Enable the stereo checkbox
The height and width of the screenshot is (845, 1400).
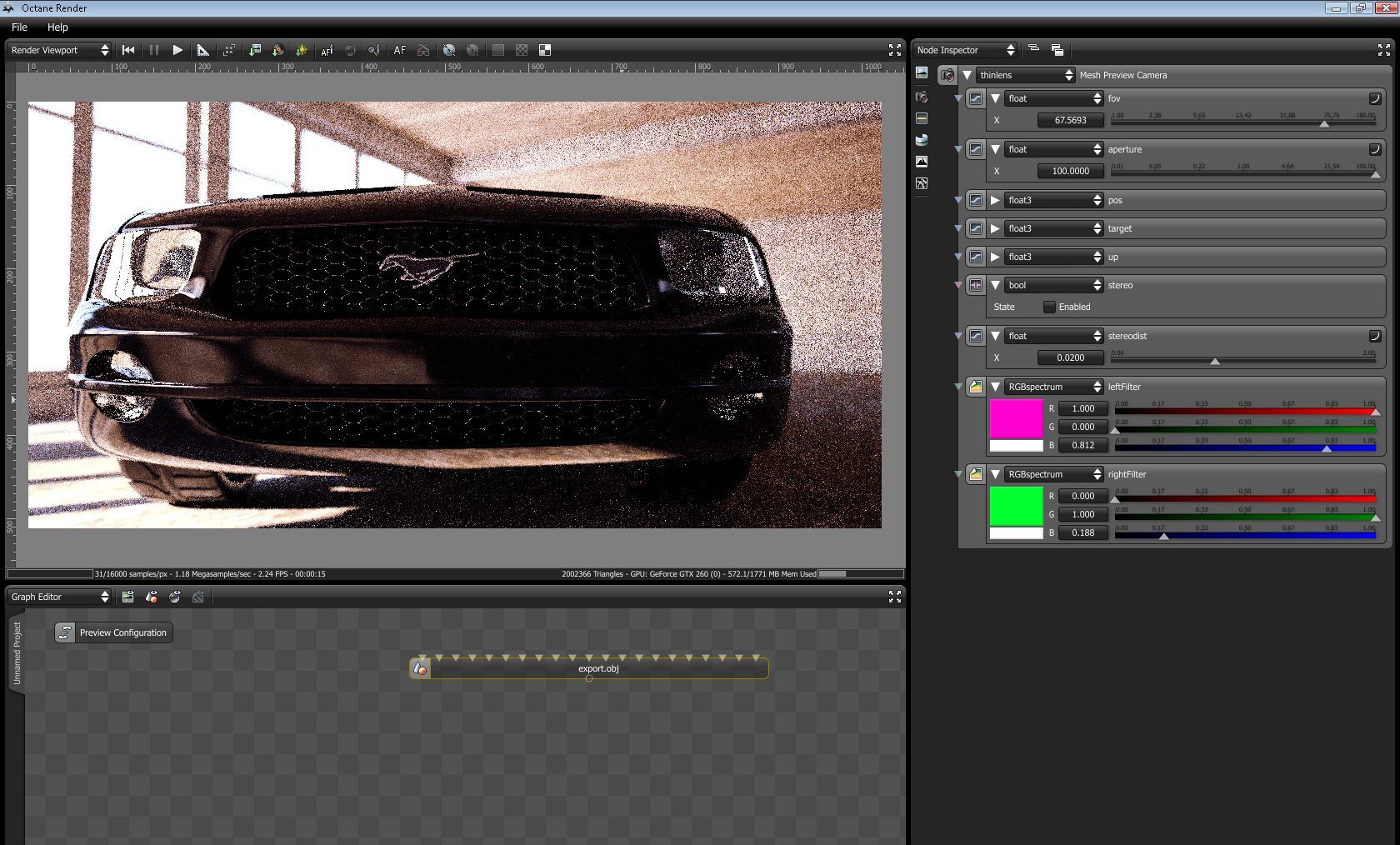pos(1049,307)
